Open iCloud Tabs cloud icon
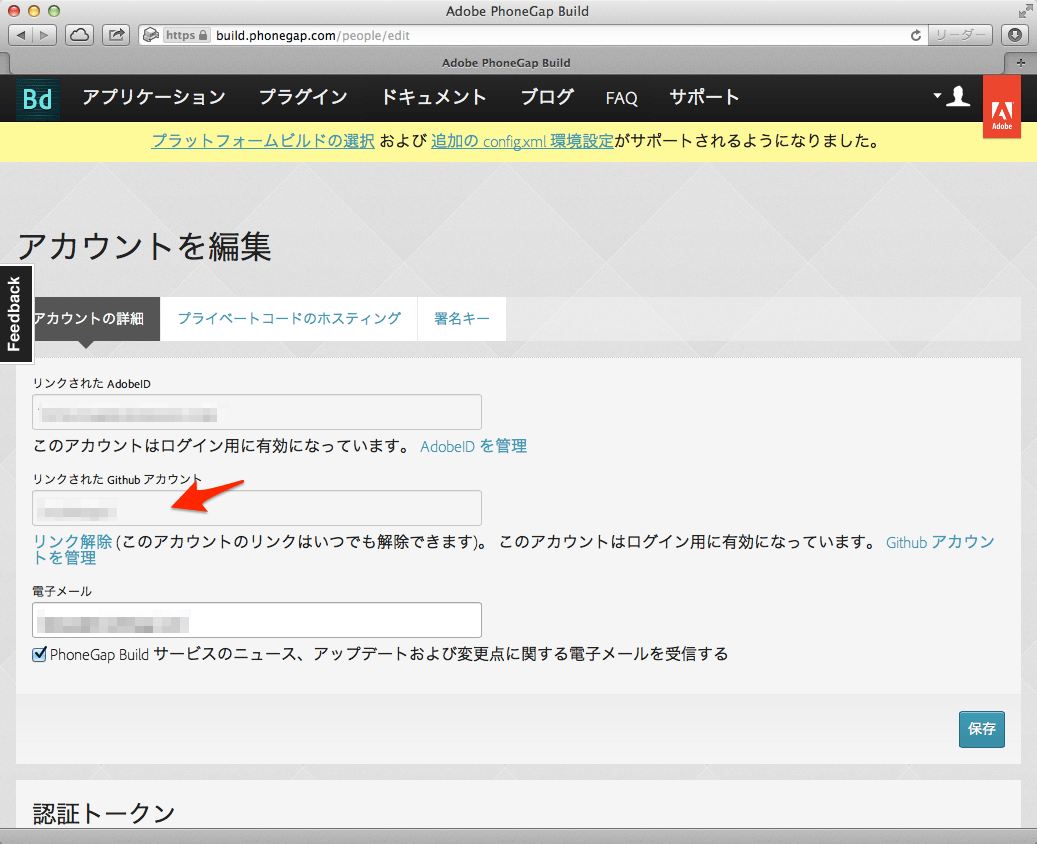The image size is (1037, 844). (79, 35)
